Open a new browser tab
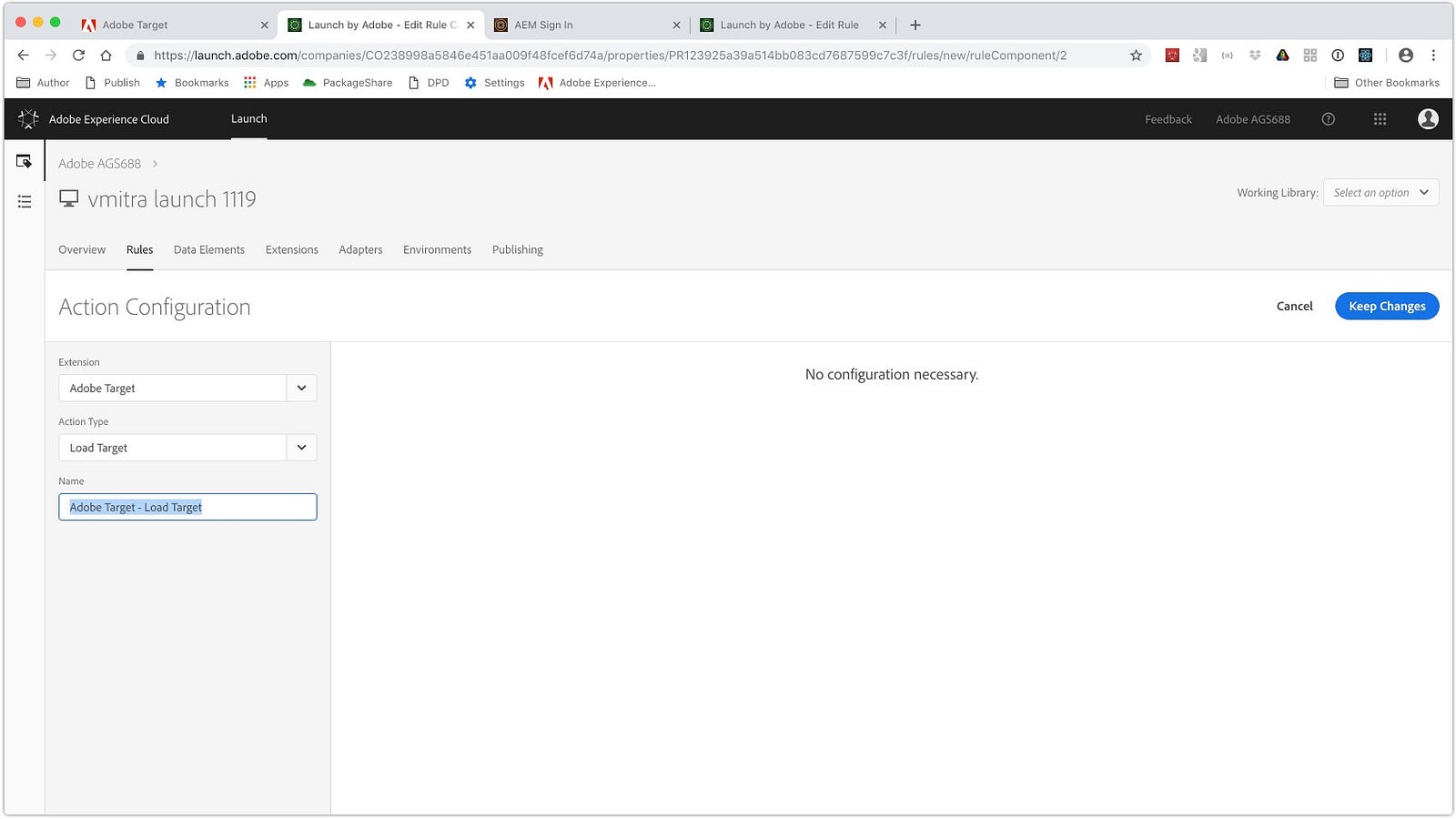Image resolution: width=1456 pixels, height=819 pixels. [x=915, y=25]
